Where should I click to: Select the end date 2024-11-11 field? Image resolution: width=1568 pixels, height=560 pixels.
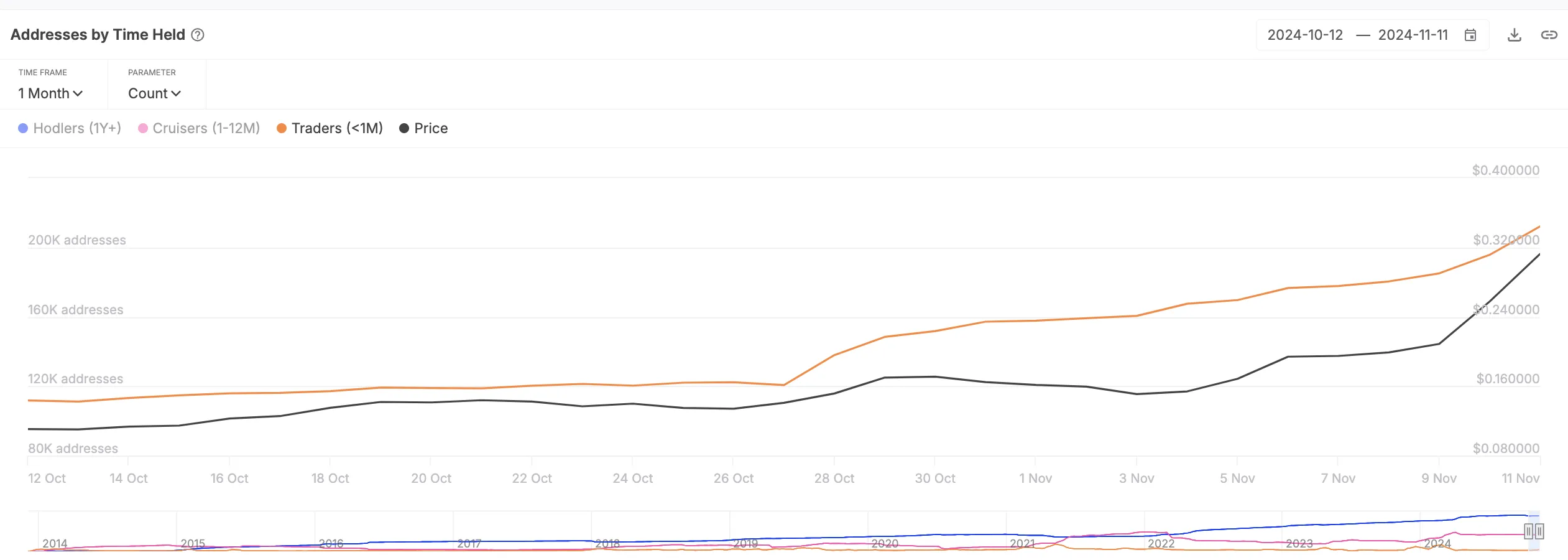point(1413,35)
